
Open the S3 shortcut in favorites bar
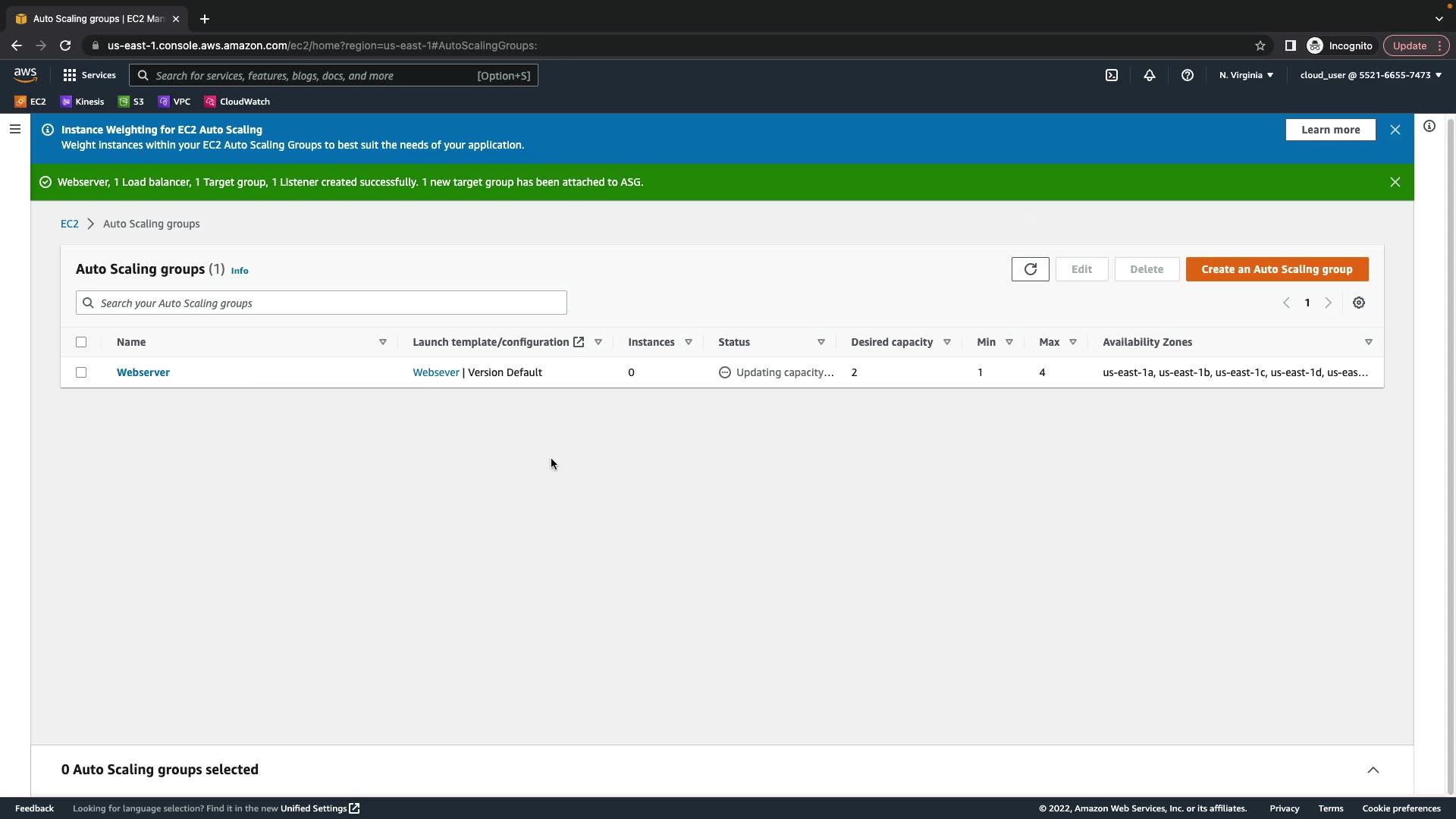[130, 102]
